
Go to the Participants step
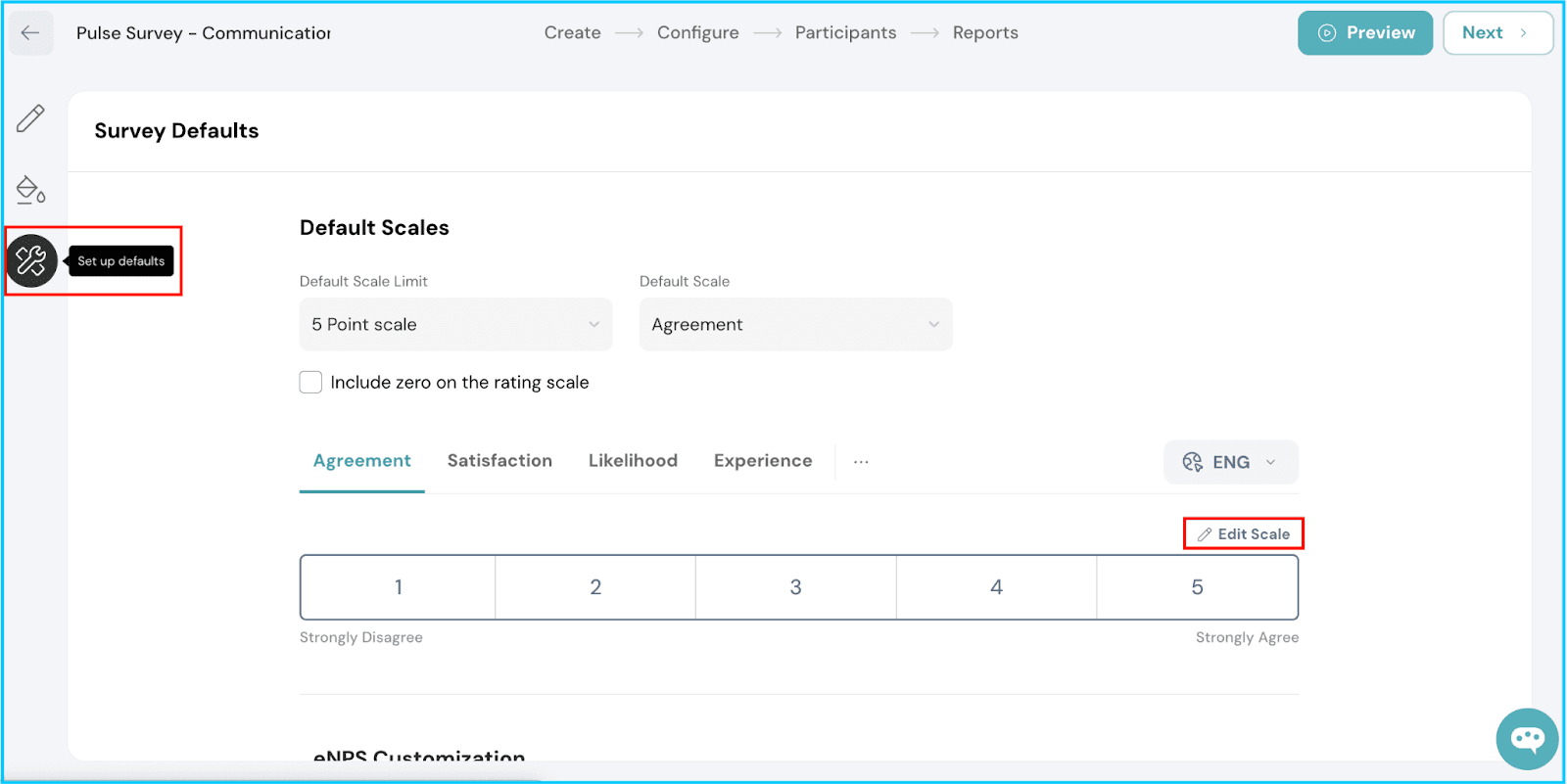[845, 33]
